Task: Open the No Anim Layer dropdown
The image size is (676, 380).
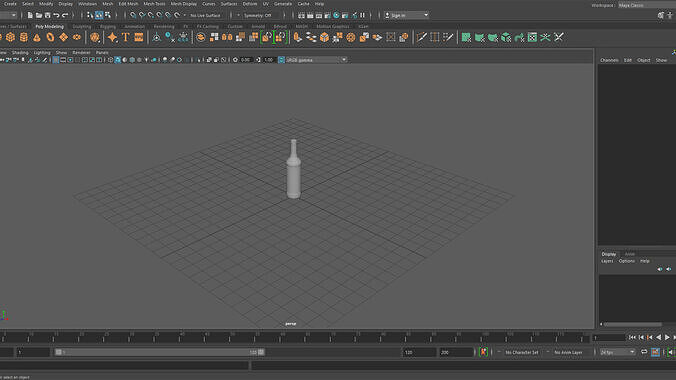Action: point(568,352)
